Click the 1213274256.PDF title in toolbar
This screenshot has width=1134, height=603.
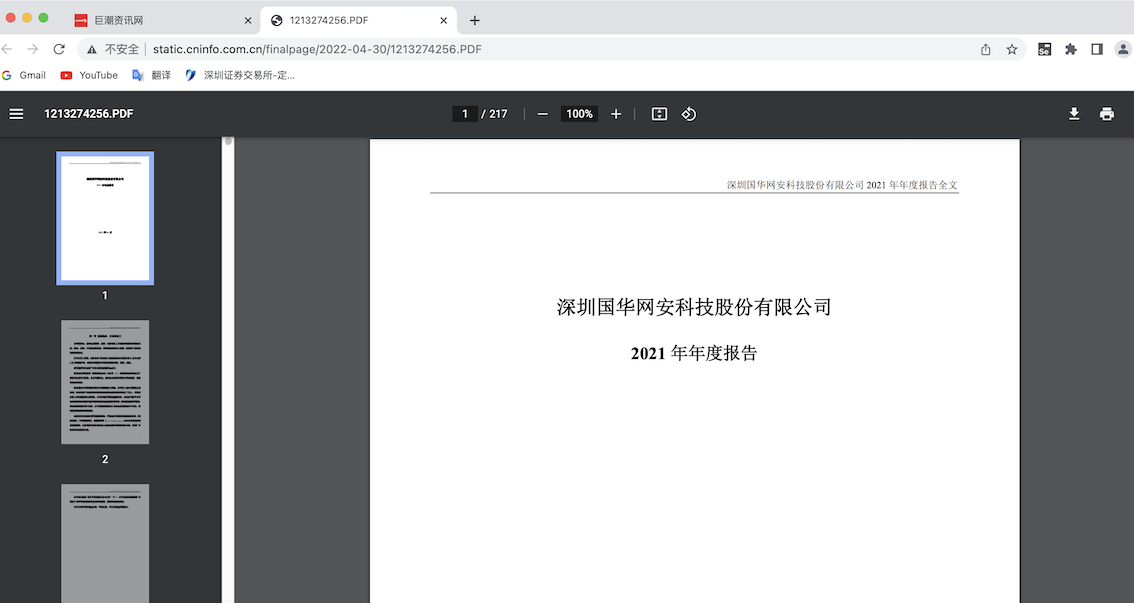(x=88, y=114)
